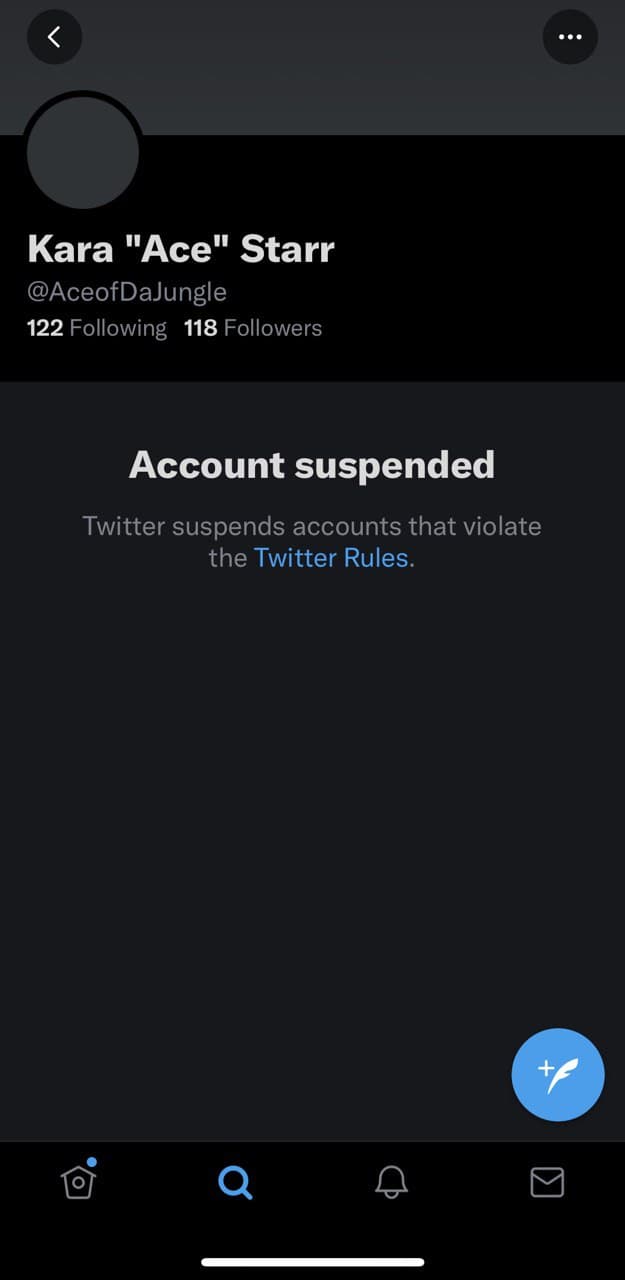Screen dimensions: 625x1280
Task: Select the Search magnifier tab
Action: point(235,1183)
